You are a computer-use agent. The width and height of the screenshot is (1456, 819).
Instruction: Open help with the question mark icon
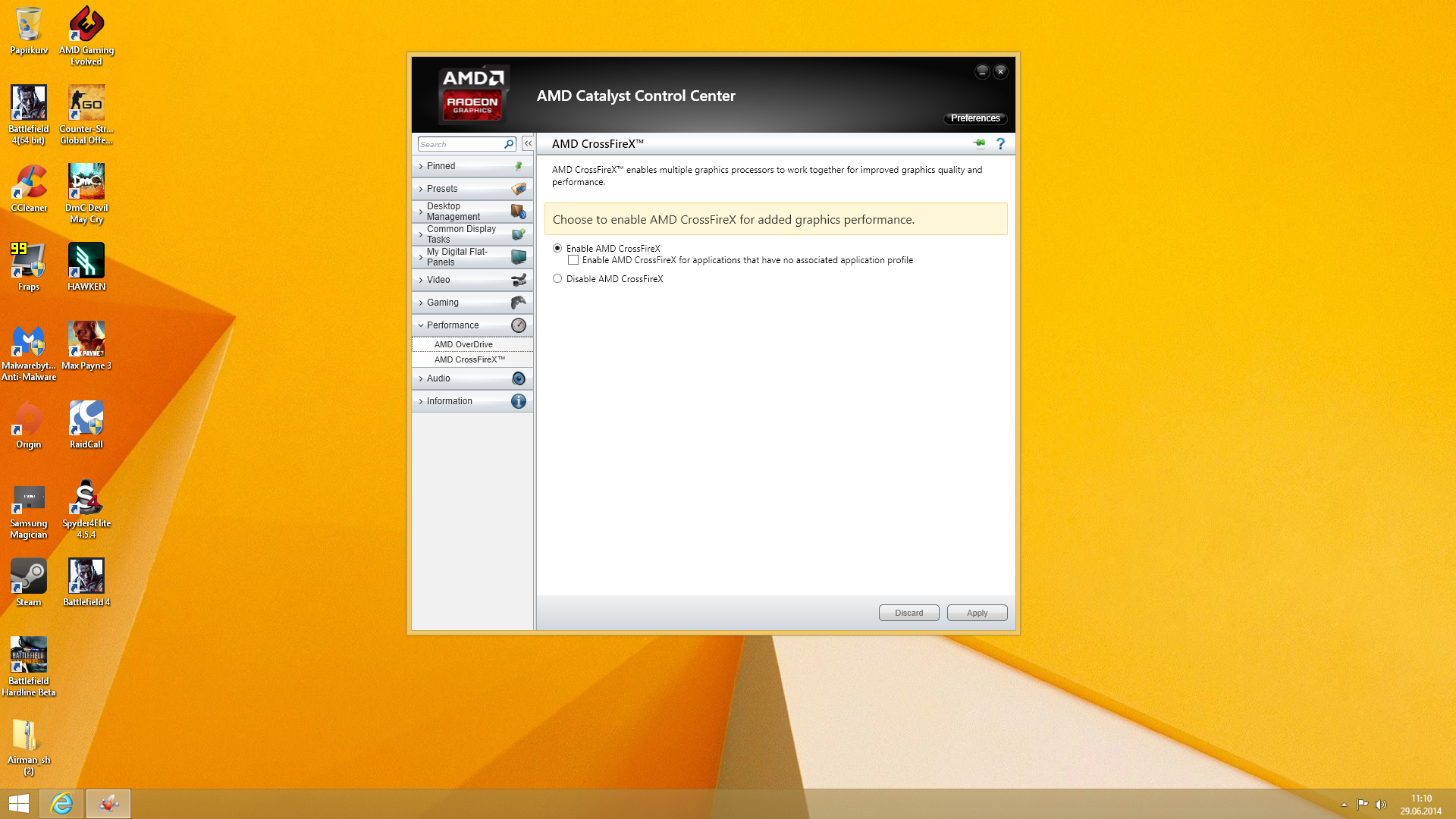1000,143
